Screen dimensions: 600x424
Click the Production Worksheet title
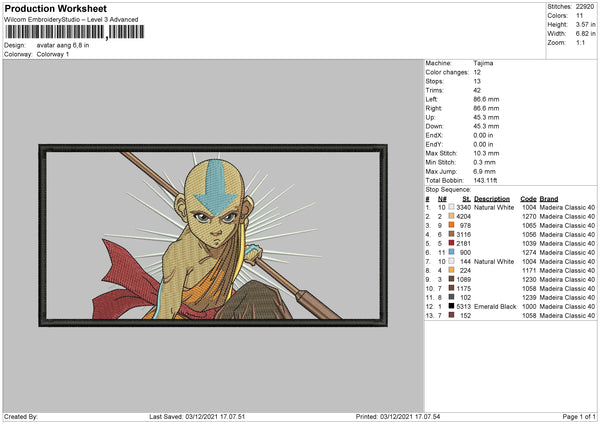pos(55,8)
